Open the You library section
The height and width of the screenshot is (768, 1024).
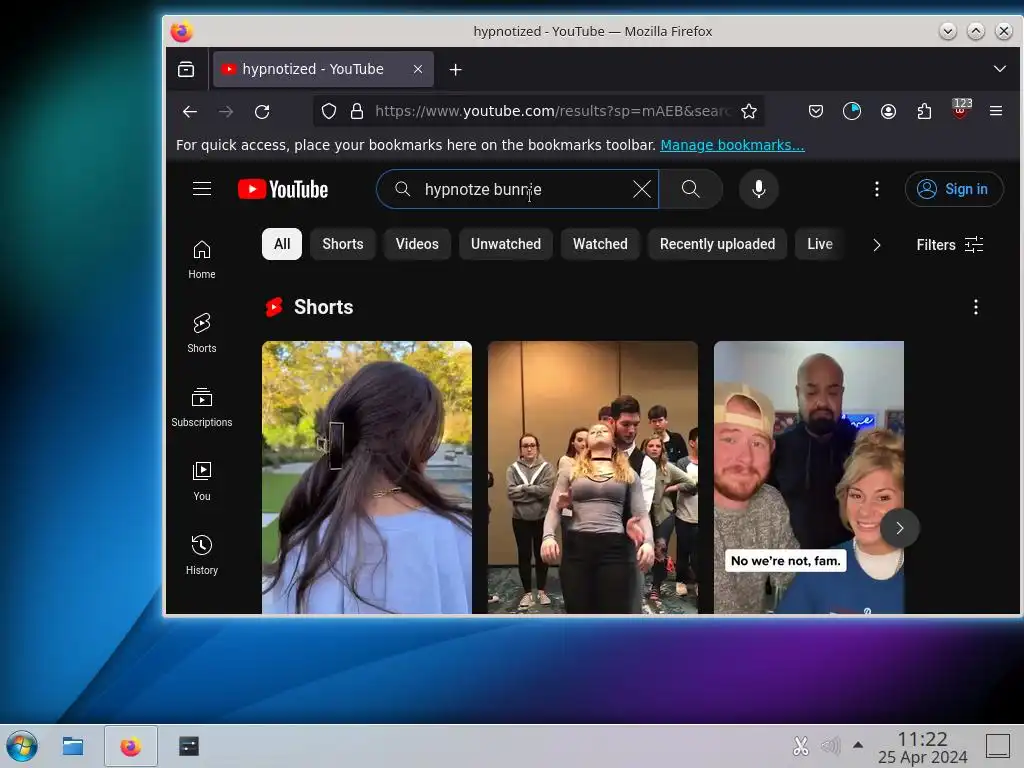point(202,481)
